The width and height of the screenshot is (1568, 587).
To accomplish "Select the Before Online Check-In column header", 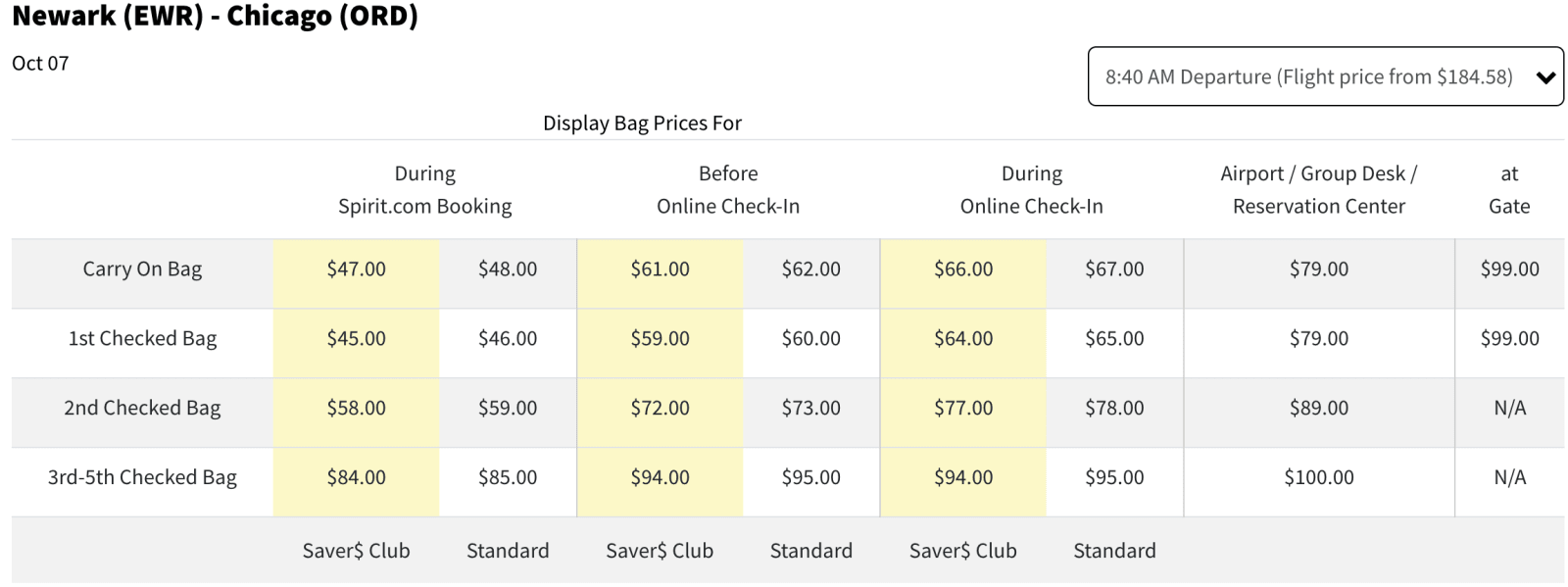I will click(x=728, y=190).
